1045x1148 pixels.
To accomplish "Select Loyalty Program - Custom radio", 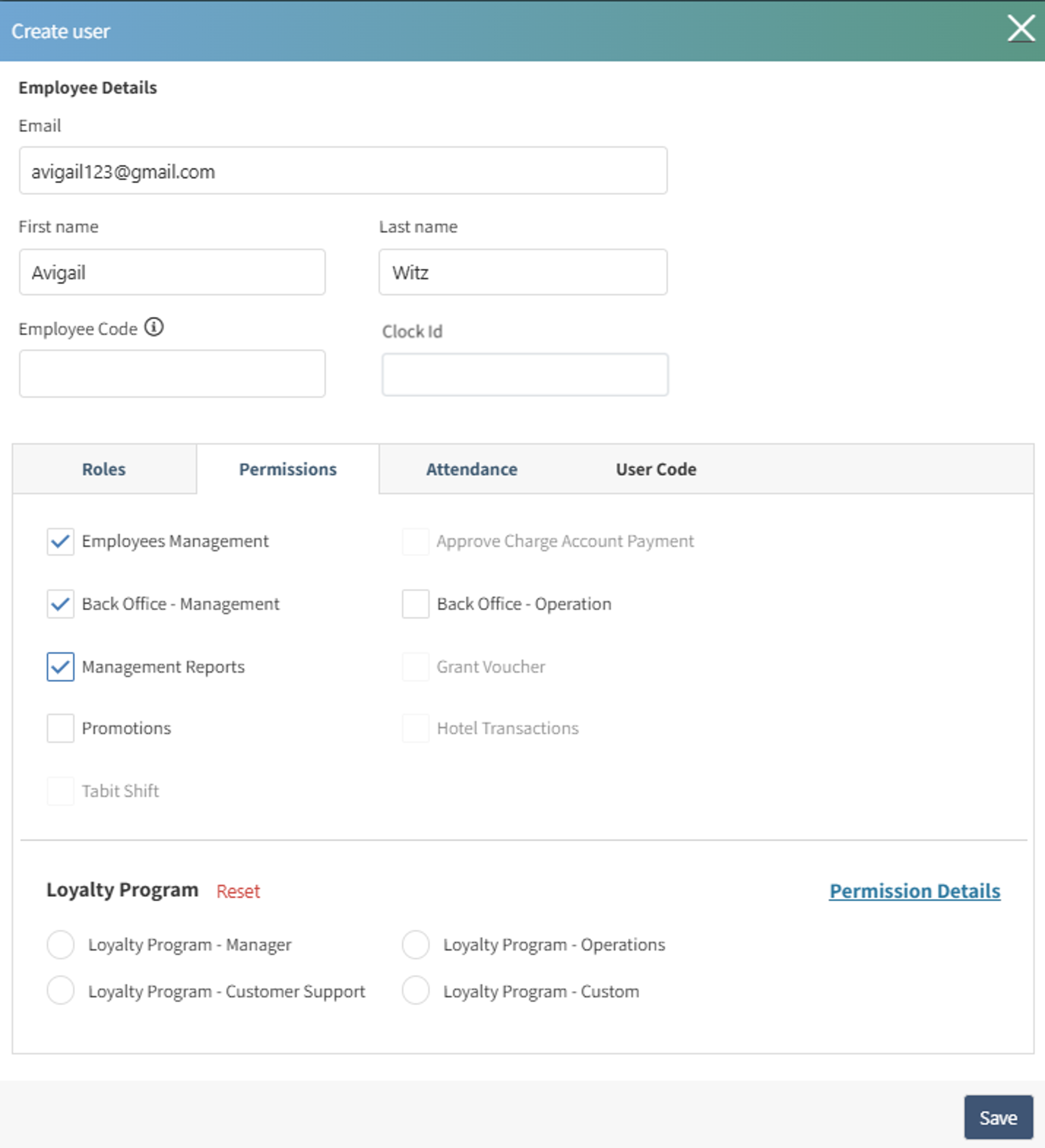I will (415, 991).
